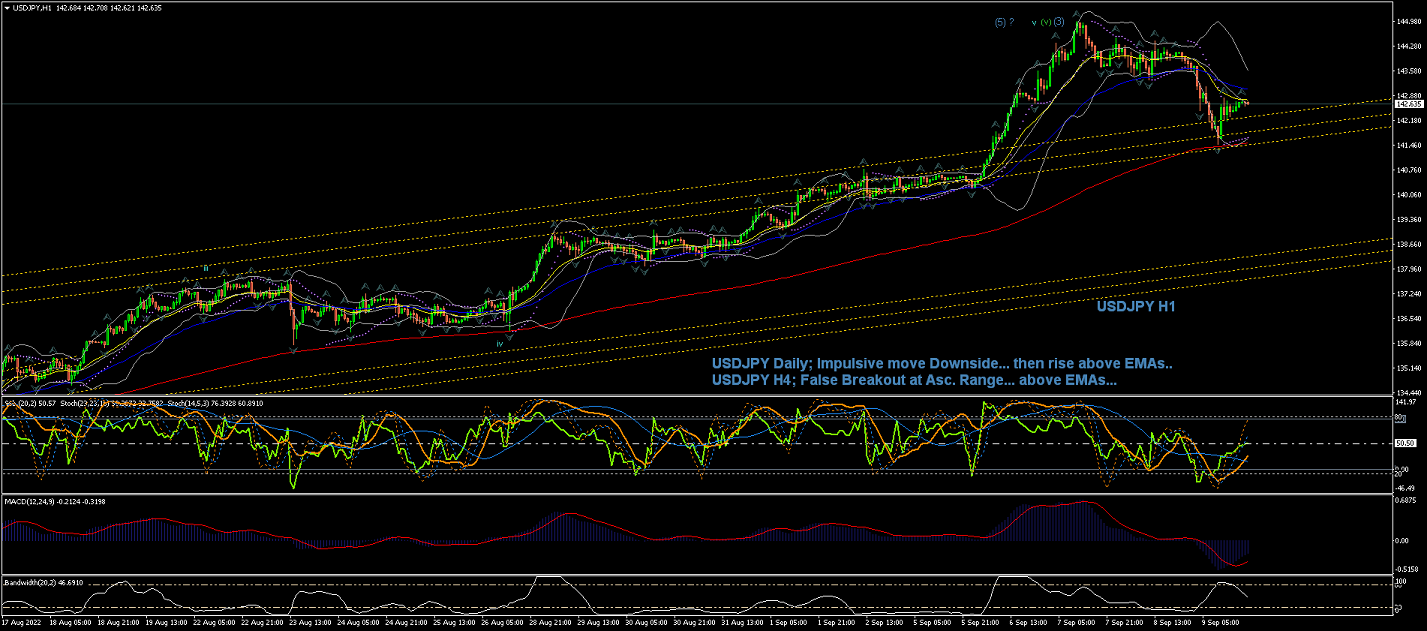Select the "USDJPY Daily; Impulsive move" annotation
This screenshot has width=1427, height=631.
point(941,364)
